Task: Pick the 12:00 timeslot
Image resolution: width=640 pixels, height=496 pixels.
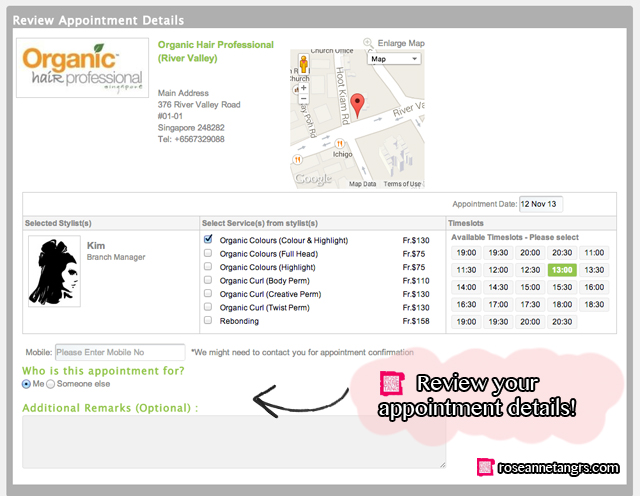Action: pos(498,270)
